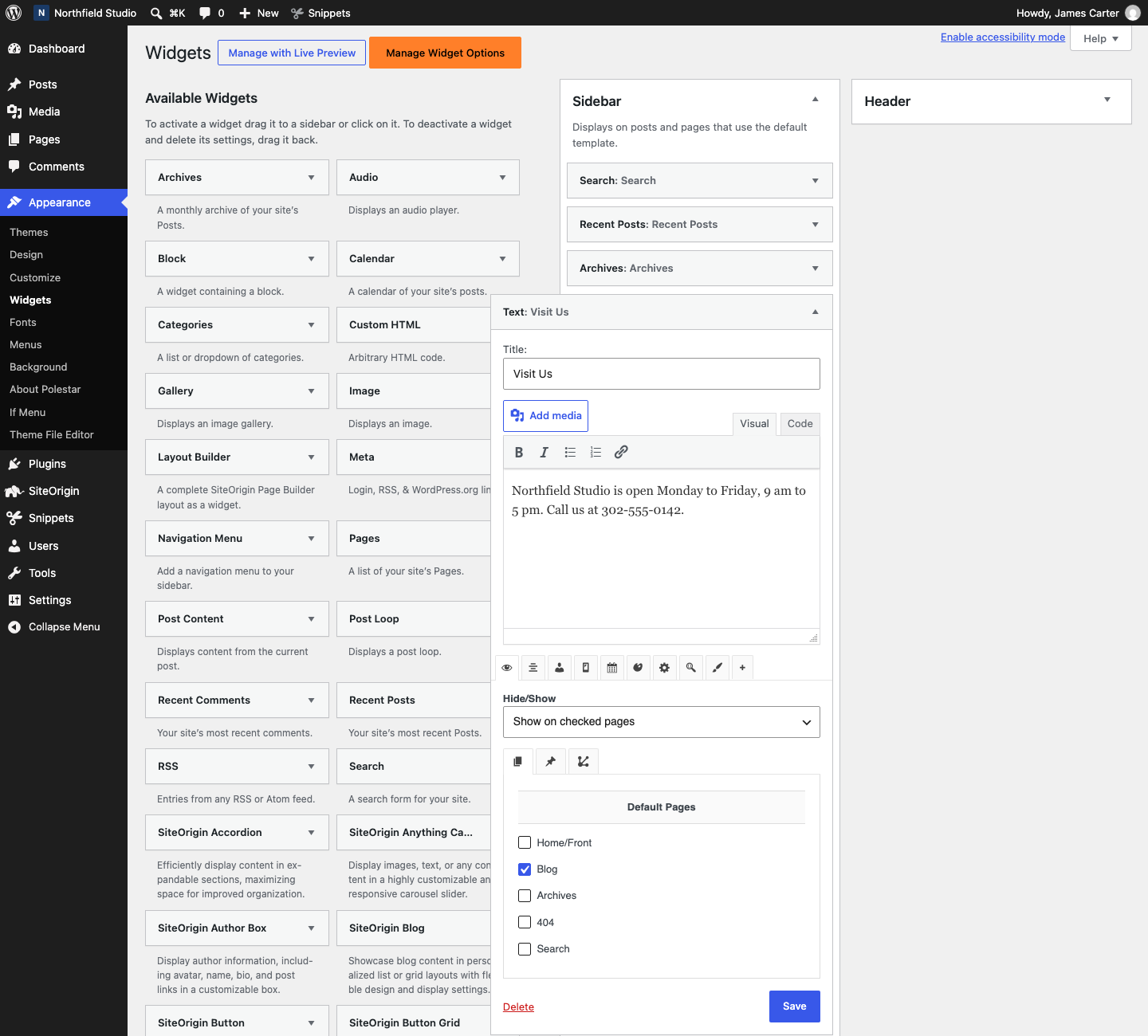
Task: Check the Search default page checkbox
Action: pyautogui.click(x=525, y=949)
